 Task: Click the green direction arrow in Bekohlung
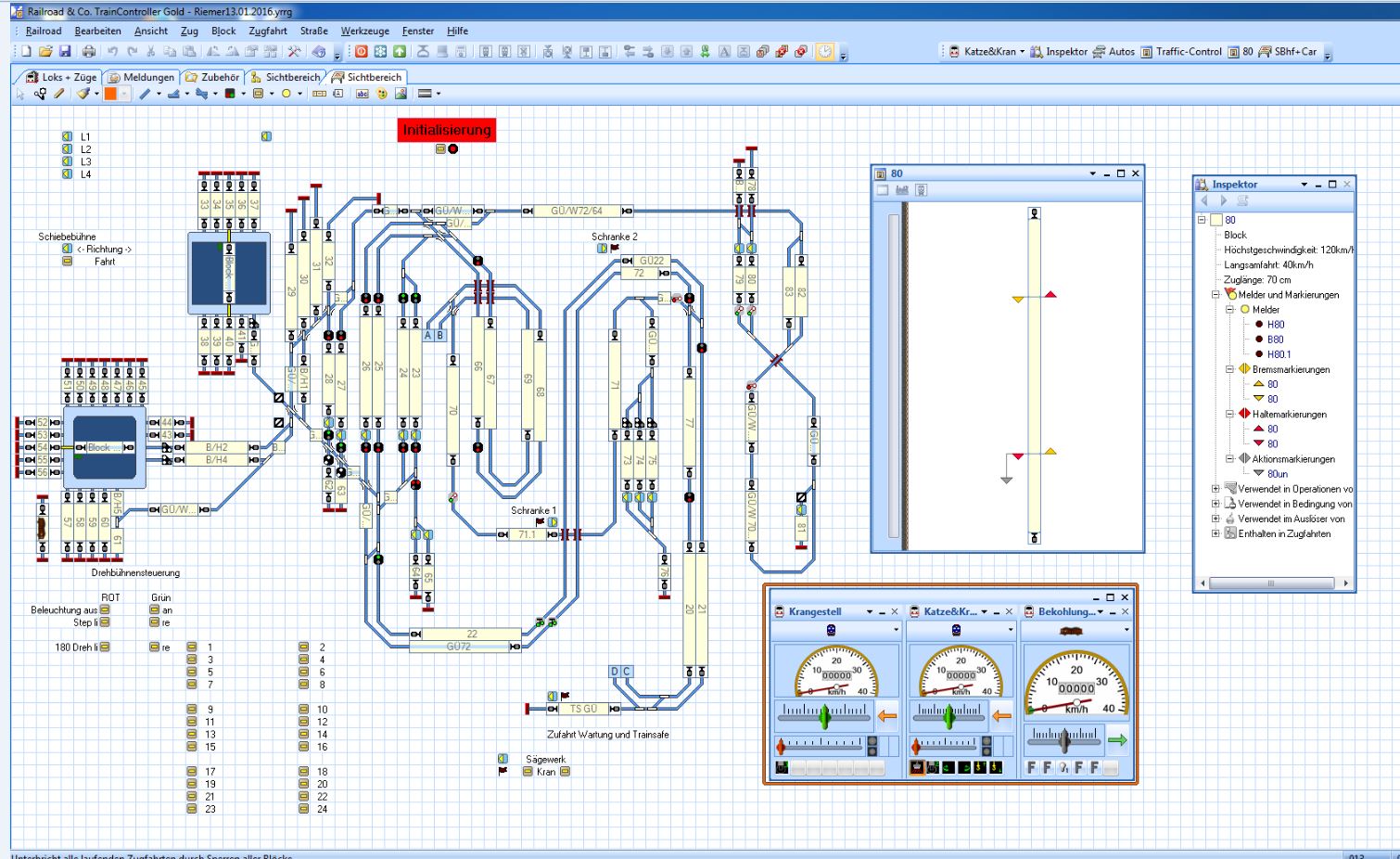click(1117, 740)
